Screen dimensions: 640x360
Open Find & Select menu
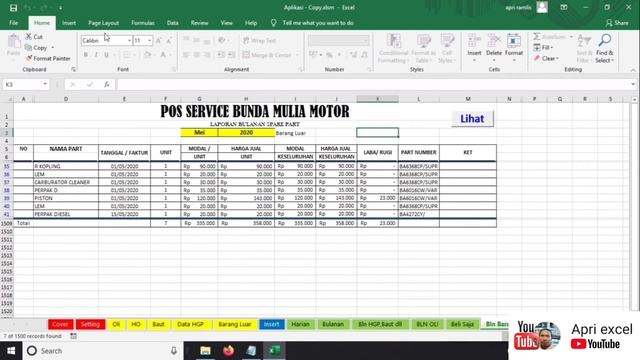pos(604,49)
